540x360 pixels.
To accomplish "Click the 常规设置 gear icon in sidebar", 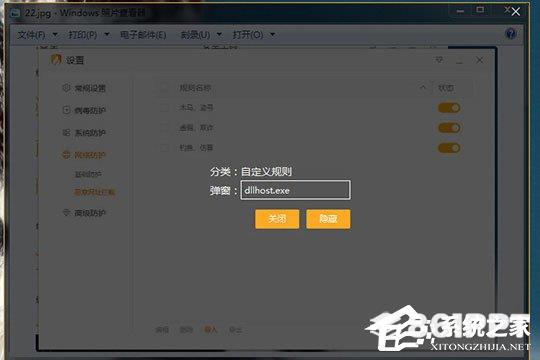I will click(66, 88).
